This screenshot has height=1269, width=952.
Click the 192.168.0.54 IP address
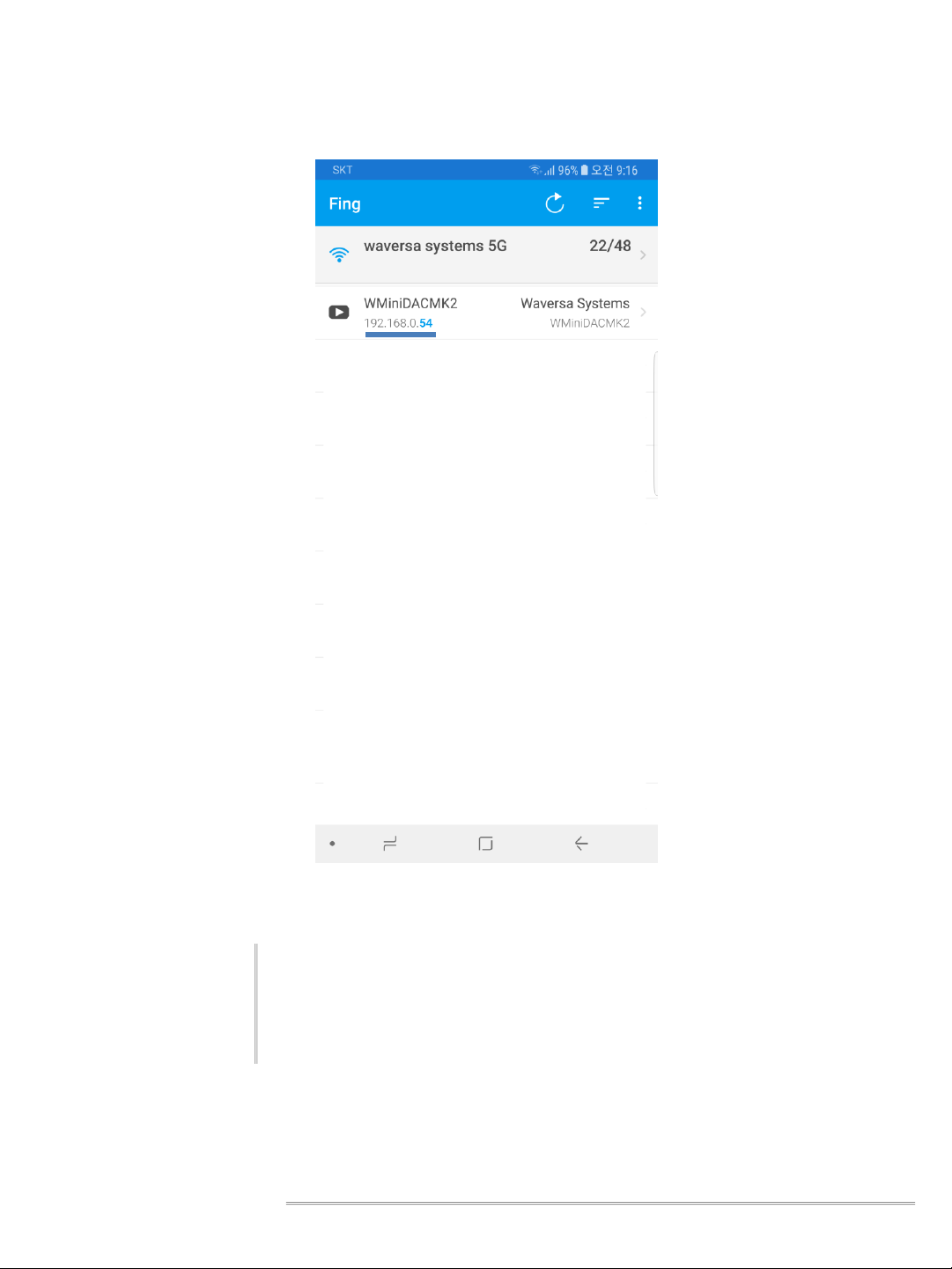click(x=398, y=323)
